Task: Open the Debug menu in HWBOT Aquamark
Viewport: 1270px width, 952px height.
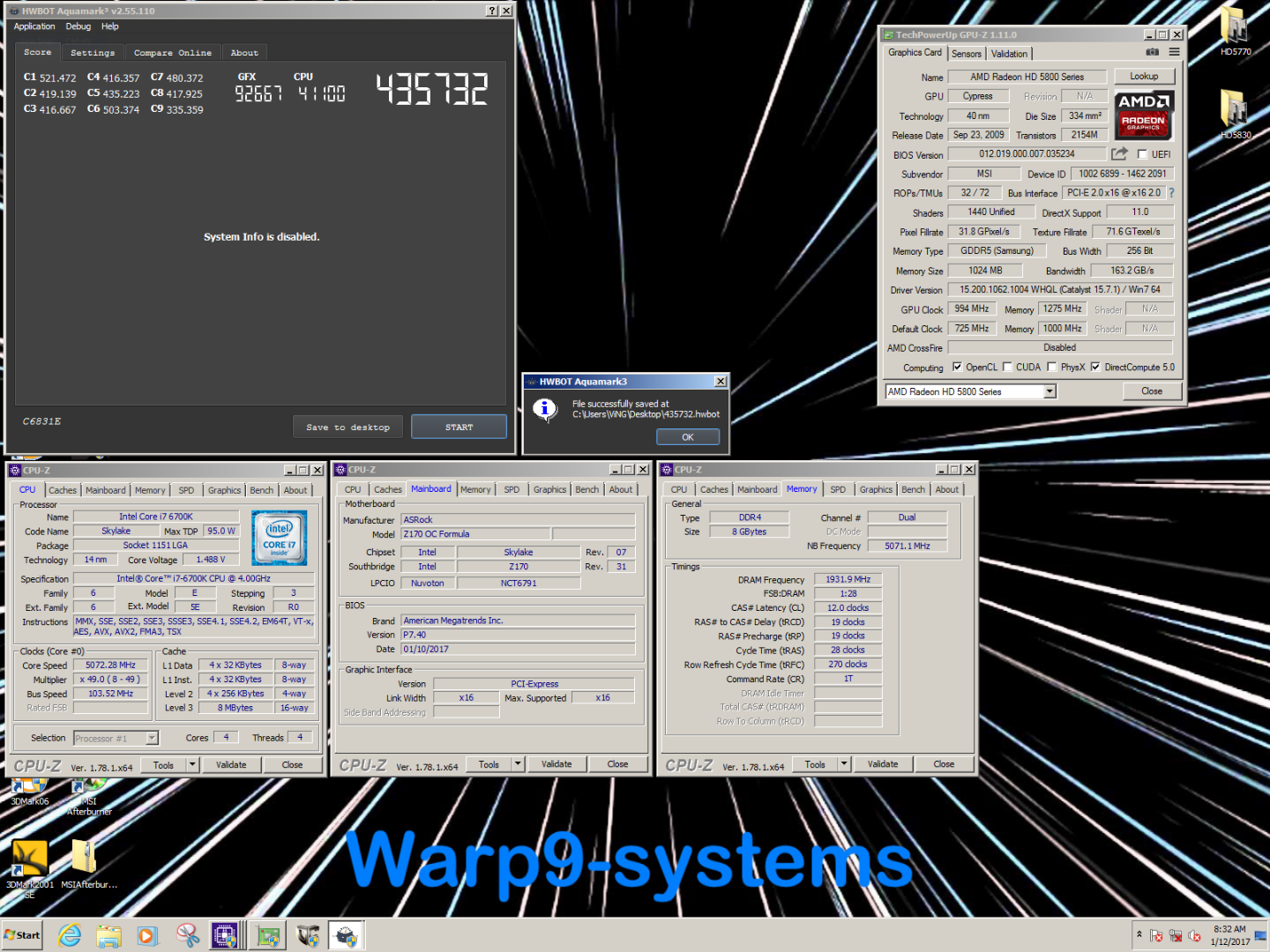Action: click(x=78, y=26)
